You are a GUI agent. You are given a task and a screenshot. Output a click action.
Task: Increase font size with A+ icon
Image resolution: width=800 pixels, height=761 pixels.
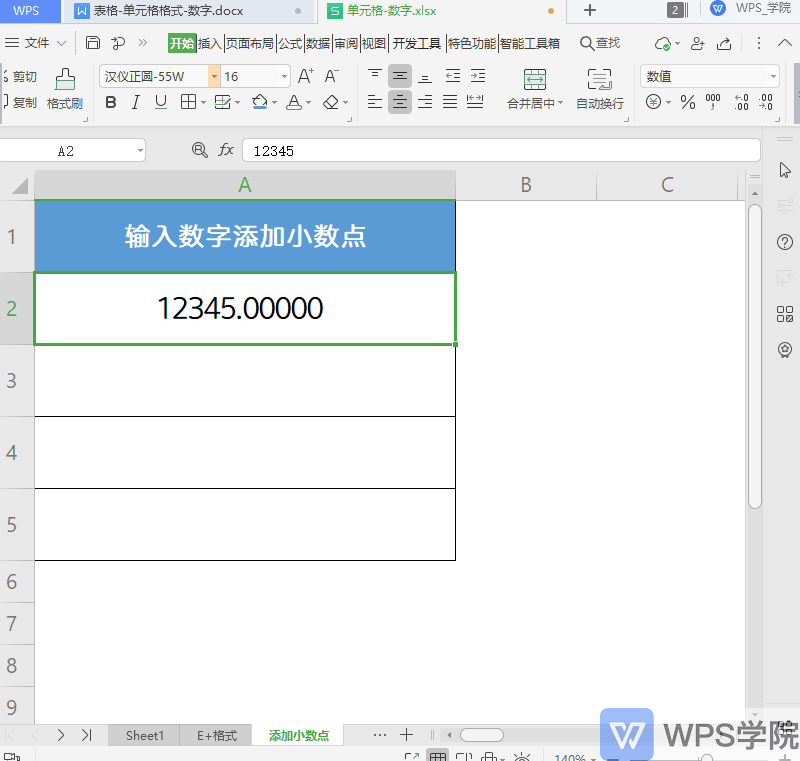[x=306, y=76]
